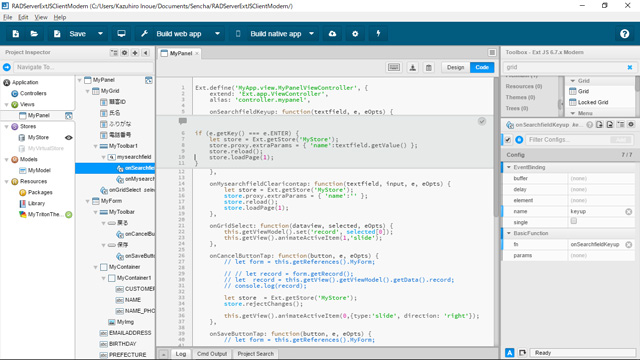Viewport: 640px width, 360px height.
Task: Click Project Inspector tree layout icon
Action: (x=114, y=53)
